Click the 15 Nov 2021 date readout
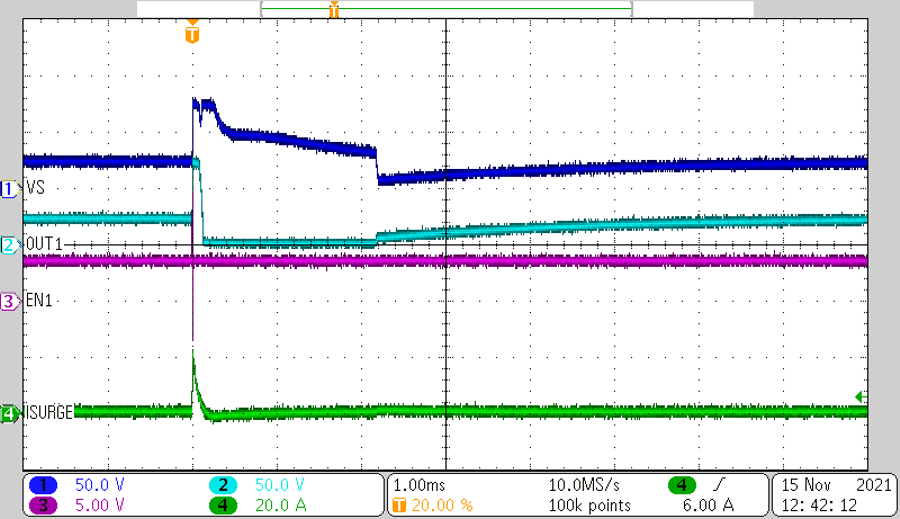Screen dimensions: 900x519 coord(836,485)
